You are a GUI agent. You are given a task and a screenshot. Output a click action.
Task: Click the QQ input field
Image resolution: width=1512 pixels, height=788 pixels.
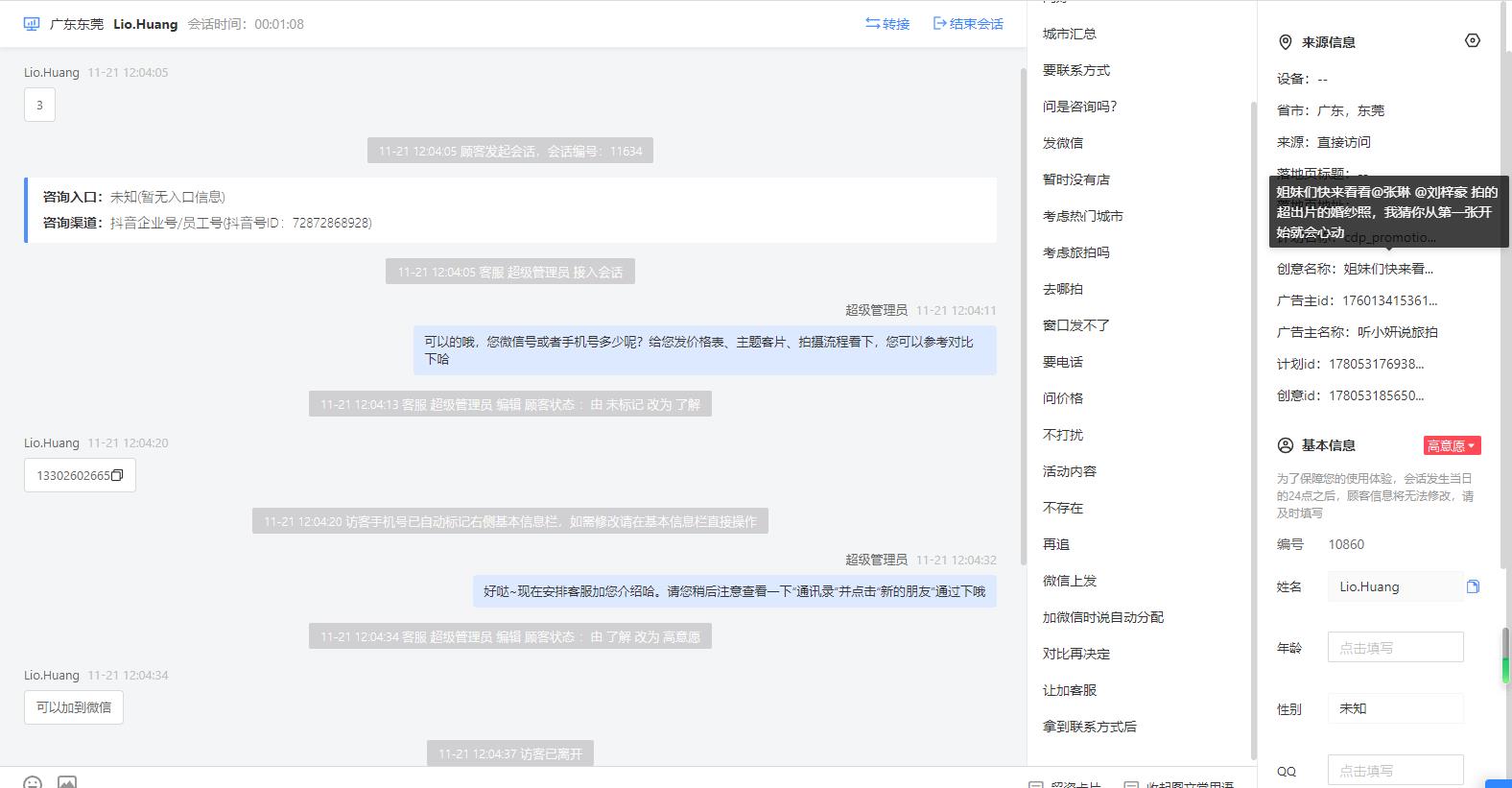1396,770
